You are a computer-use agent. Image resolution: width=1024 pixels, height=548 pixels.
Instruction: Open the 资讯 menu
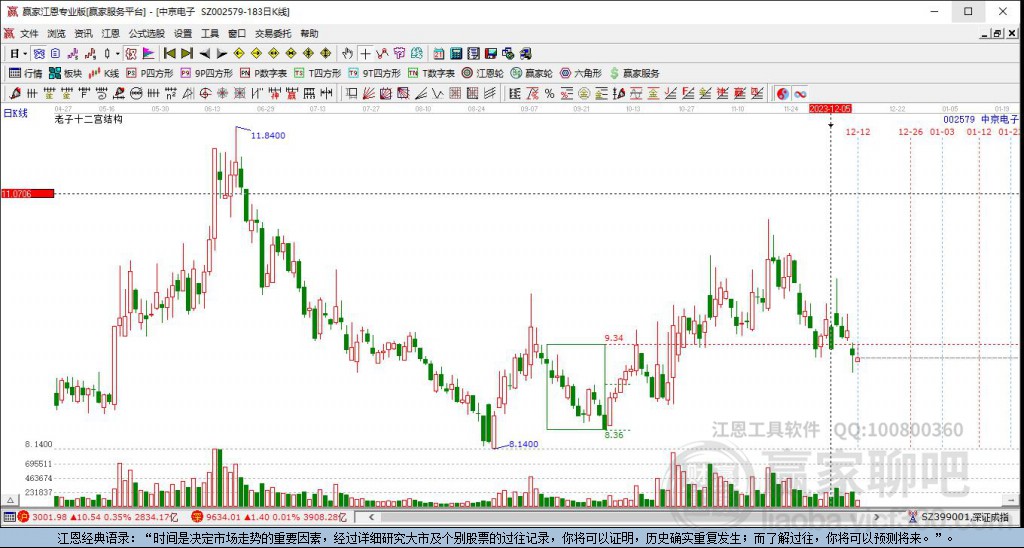click(84, 33)
